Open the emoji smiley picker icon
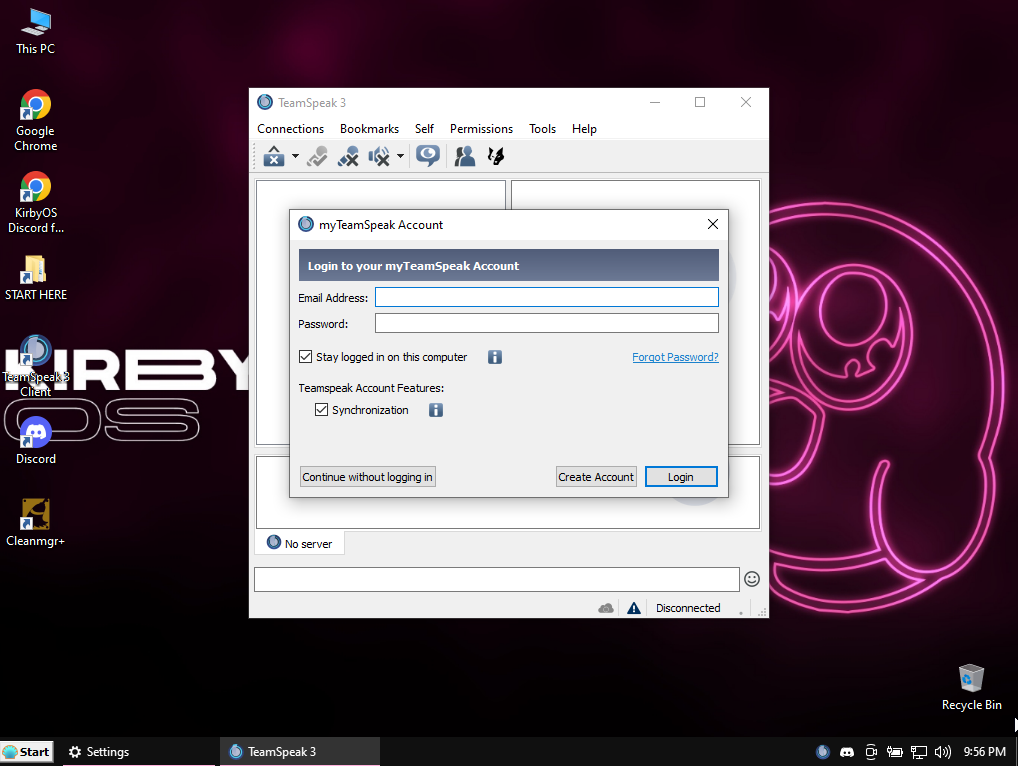1018x766 pixels. [752, 579]
